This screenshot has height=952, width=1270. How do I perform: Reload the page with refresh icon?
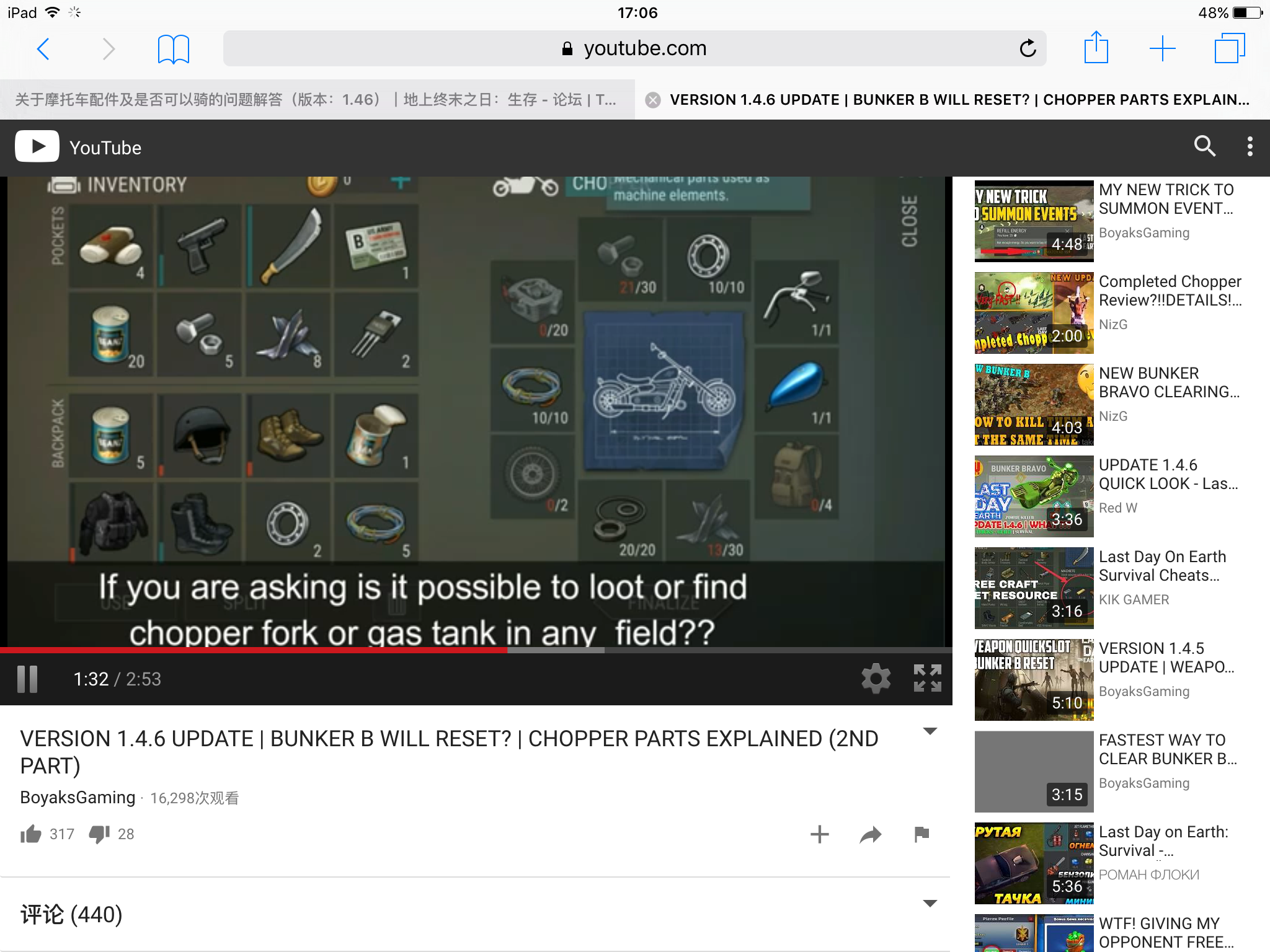coord(1028,48)
